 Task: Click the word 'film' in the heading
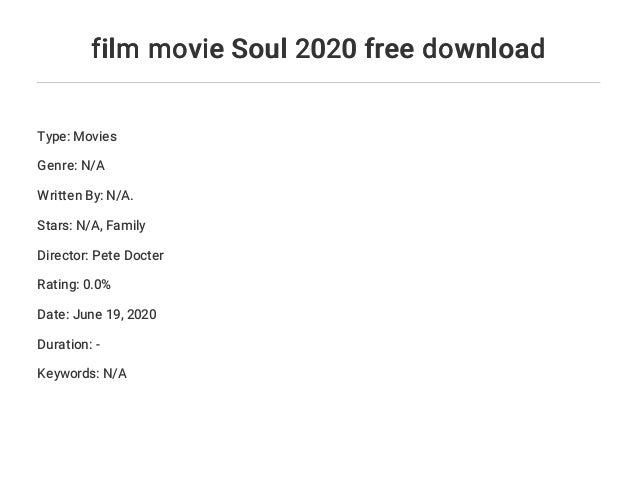coord(115,48)
